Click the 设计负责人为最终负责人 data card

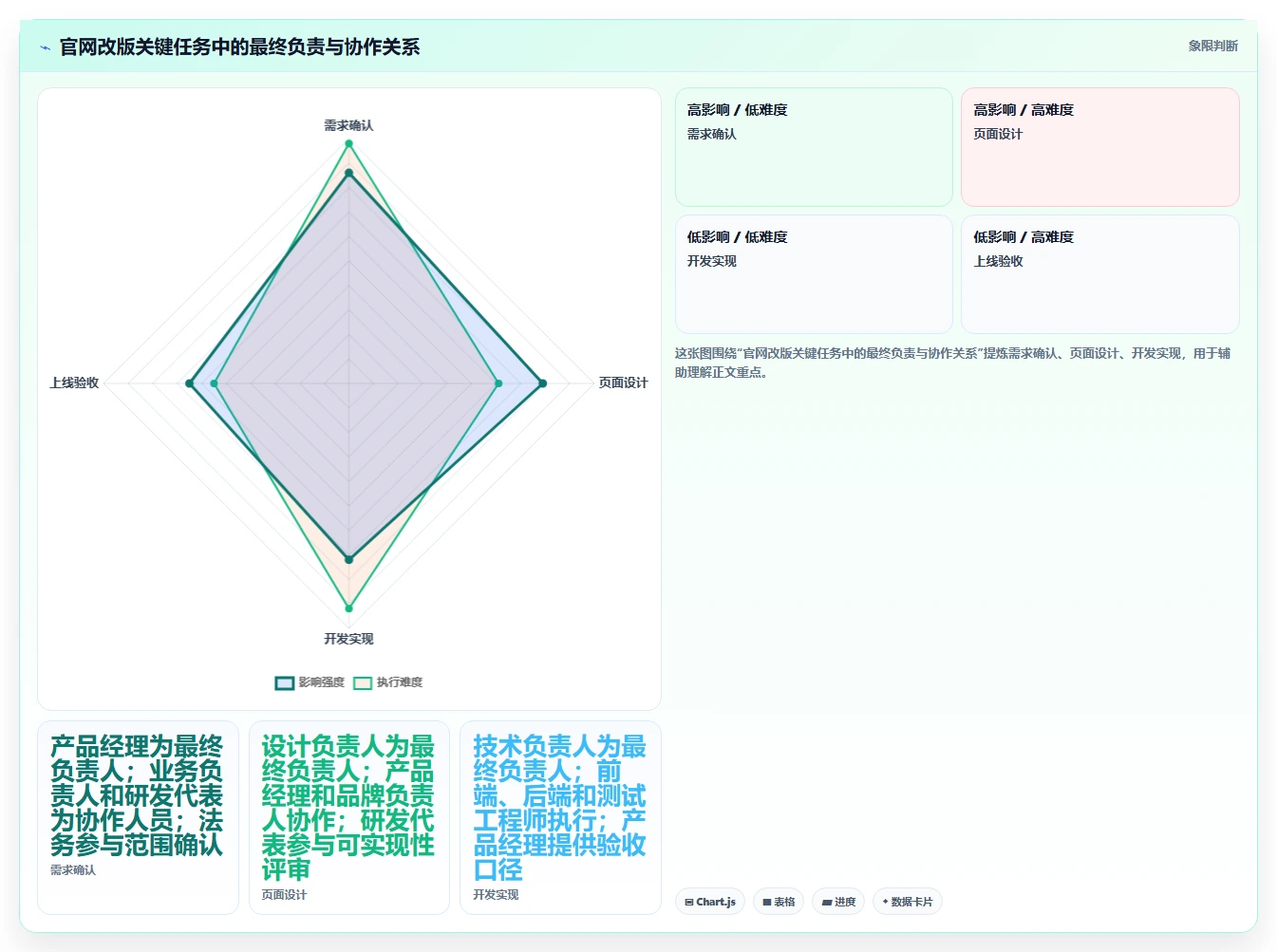349,817
